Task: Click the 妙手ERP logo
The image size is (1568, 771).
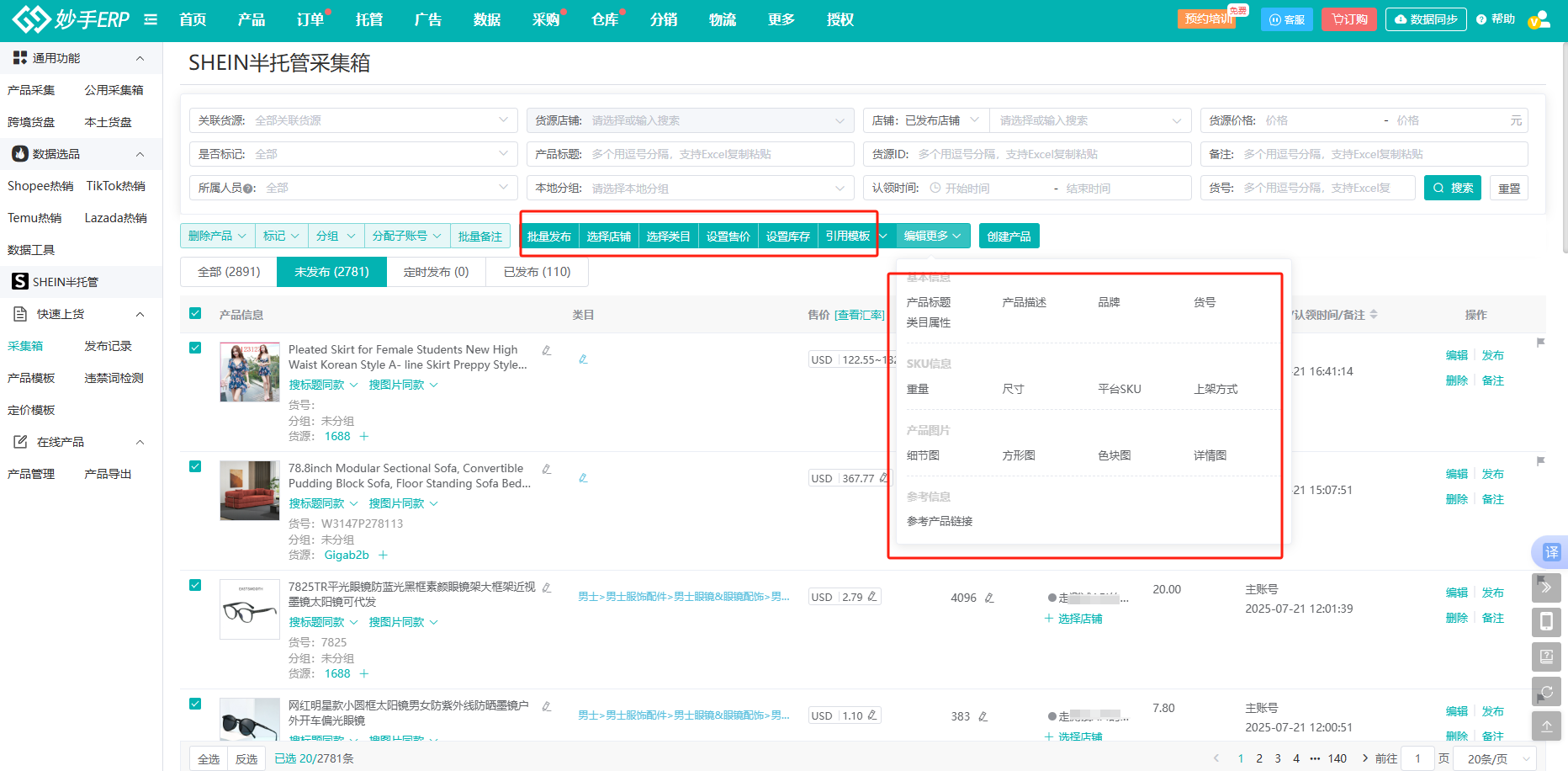Action: [x=72, y=19]
